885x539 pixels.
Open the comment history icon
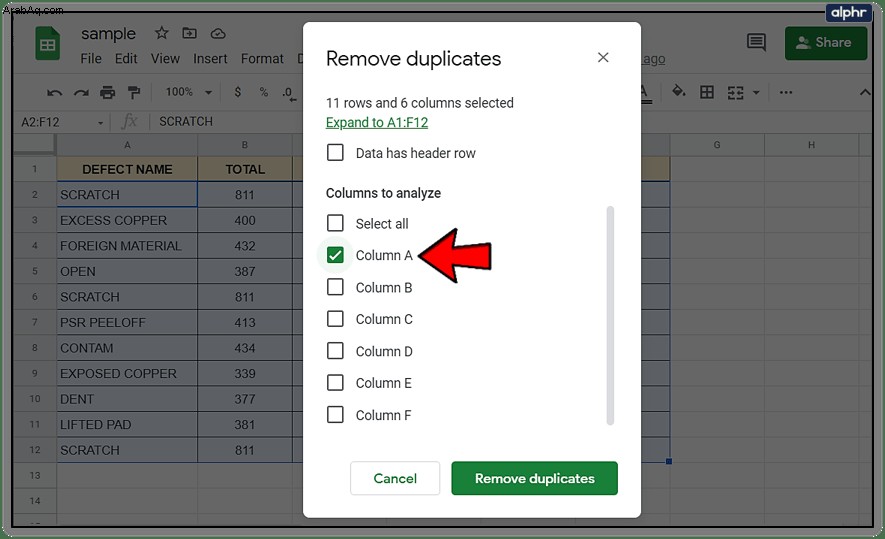pyautogui.click(x=756, y=42)
